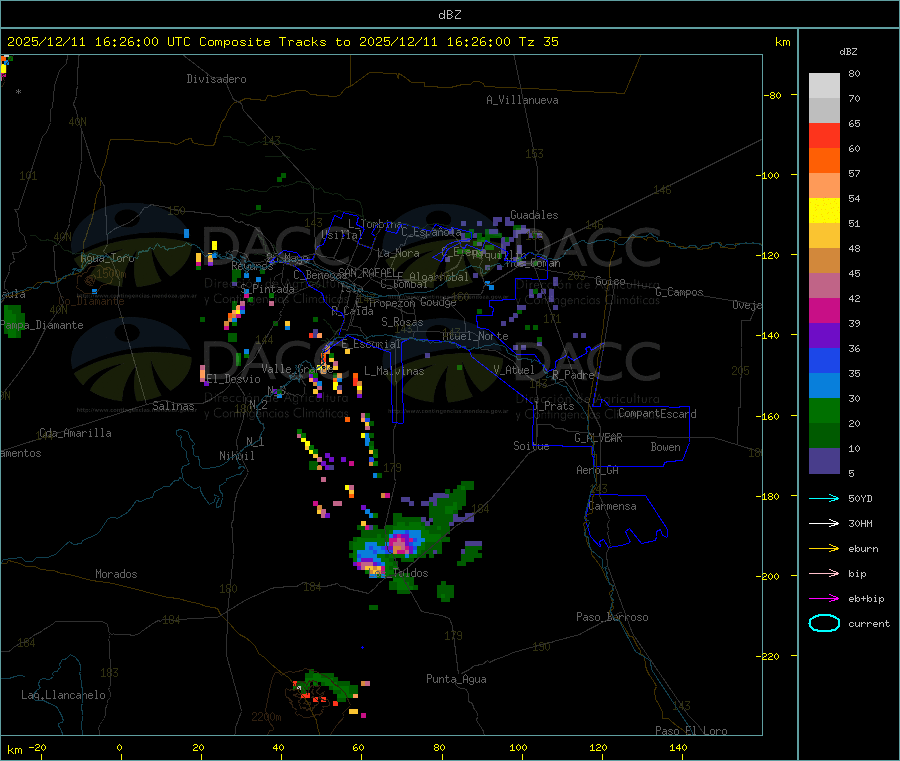Viewport: 900px width, 761px height.
Task: Click the 'J_Prats' map label
Action: [553, 406]
